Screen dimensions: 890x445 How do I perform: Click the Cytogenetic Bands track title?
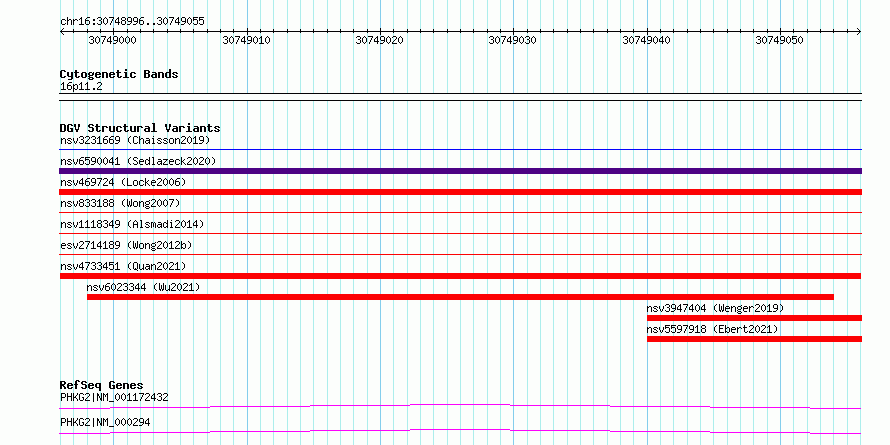[119, 74]
